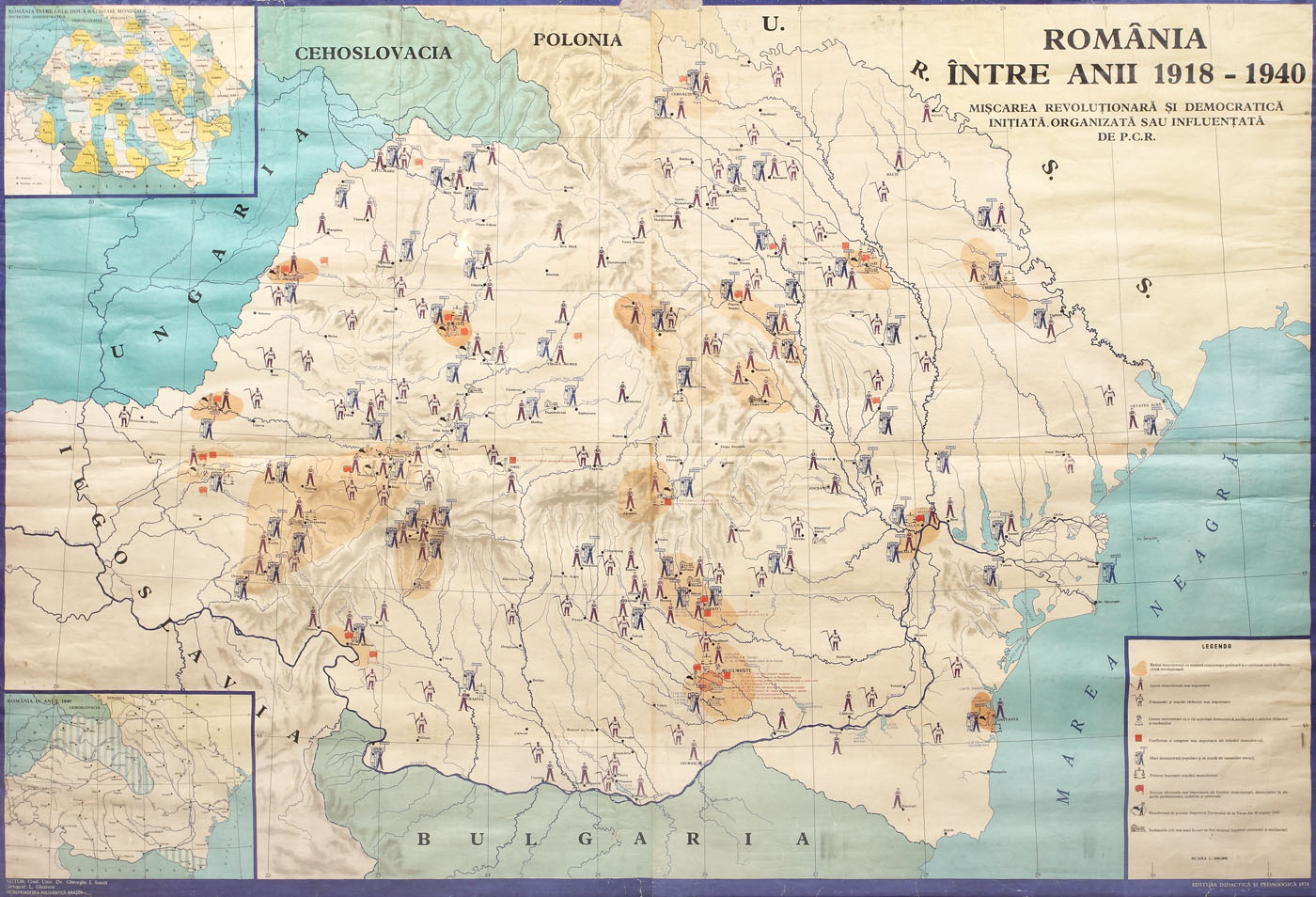Image resolution: width=1316 pixels, height=897 pixels.
Task: Click the MIȘCAREA REVOLUȚIONARĂ ȘI DEMOCRATICĂ subtitle line
Action: (x=1125, y=107)
